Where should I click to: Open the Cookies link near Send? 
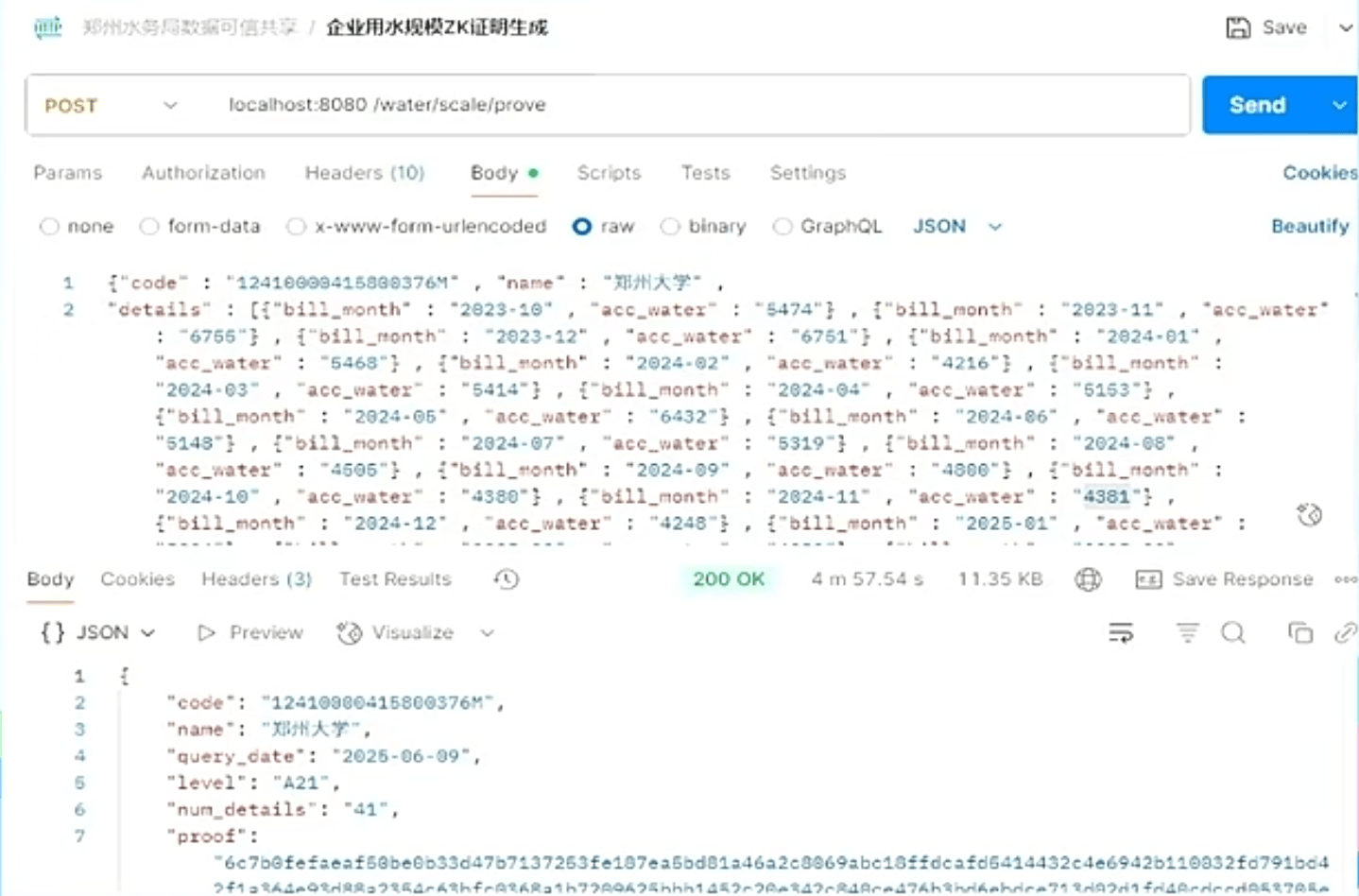tap(1319, 173)
